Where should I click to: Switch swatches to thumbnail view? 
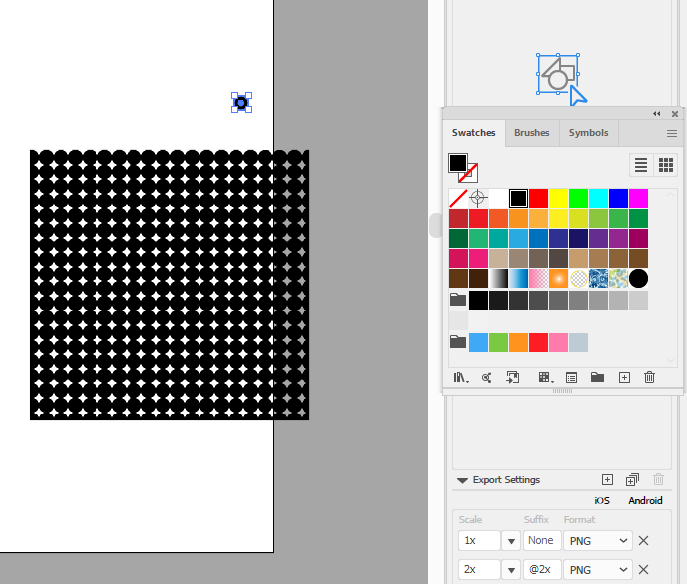(666, 165)
